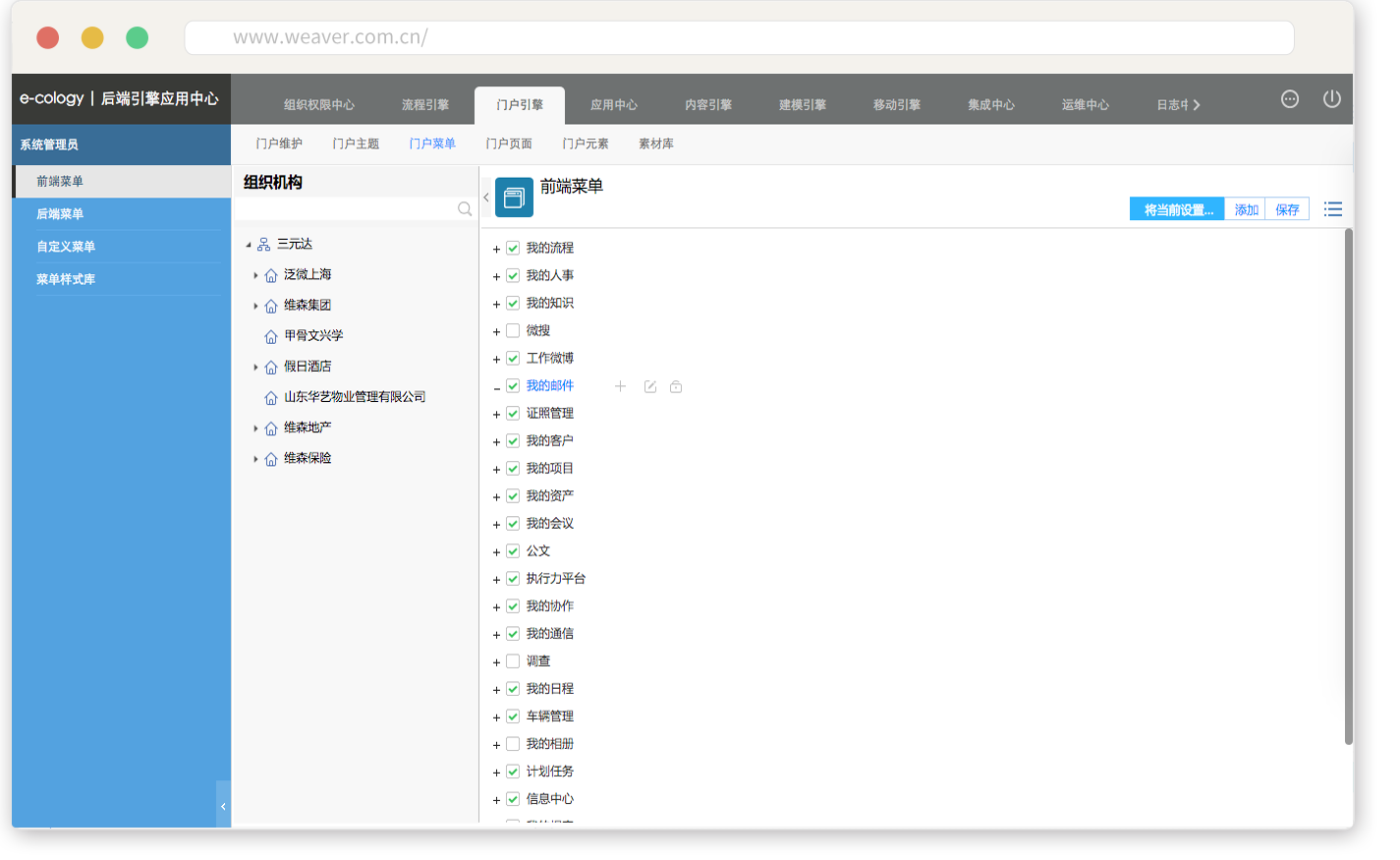The height and width of the screenshot is (860, 1400).
Task: Click the lock icon beside 我的邮件
Action: [676, 387]
